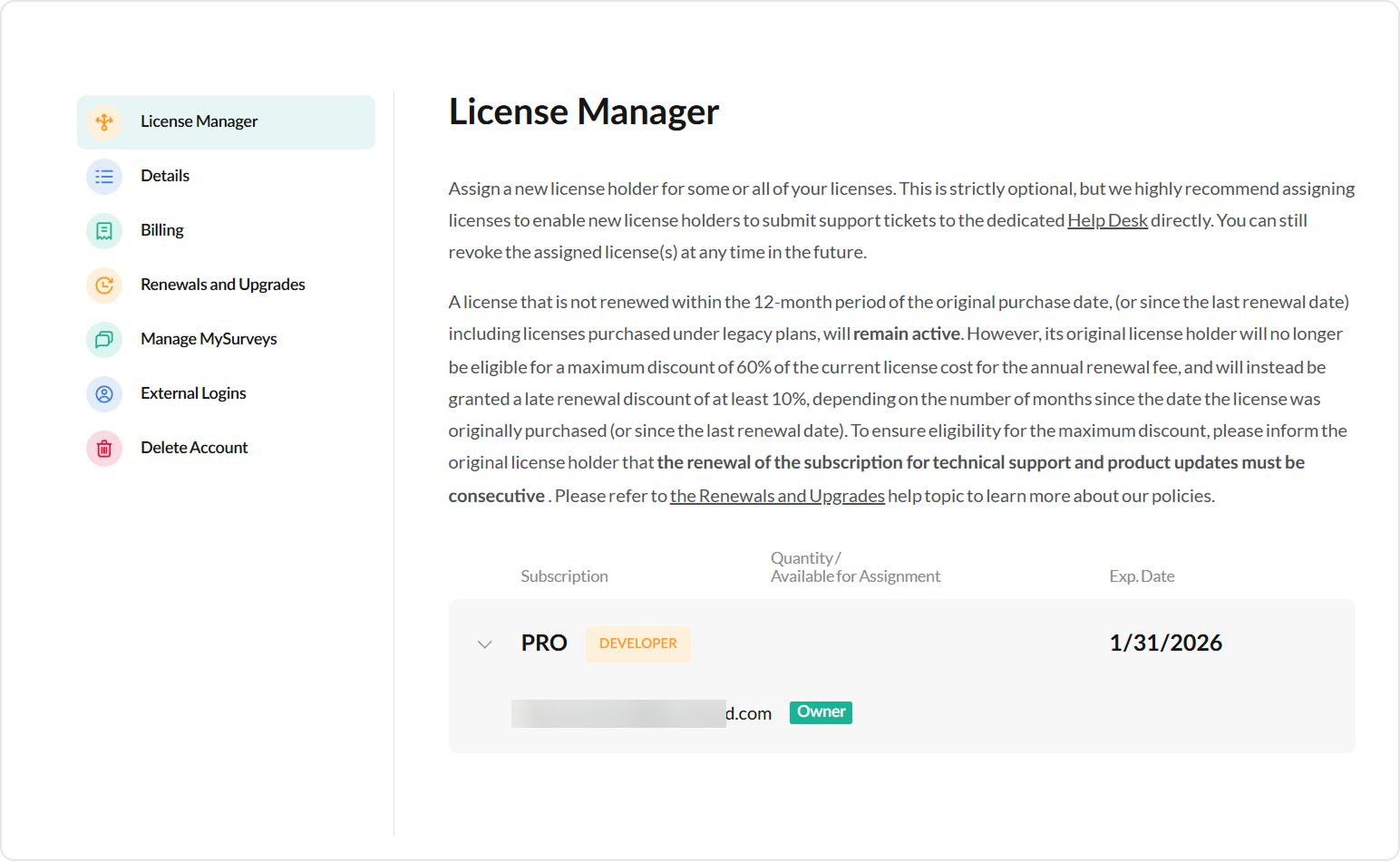Screen dimensions: 1400x861
Task: Follow the Help Desk link
Action: pos(1107,220)
